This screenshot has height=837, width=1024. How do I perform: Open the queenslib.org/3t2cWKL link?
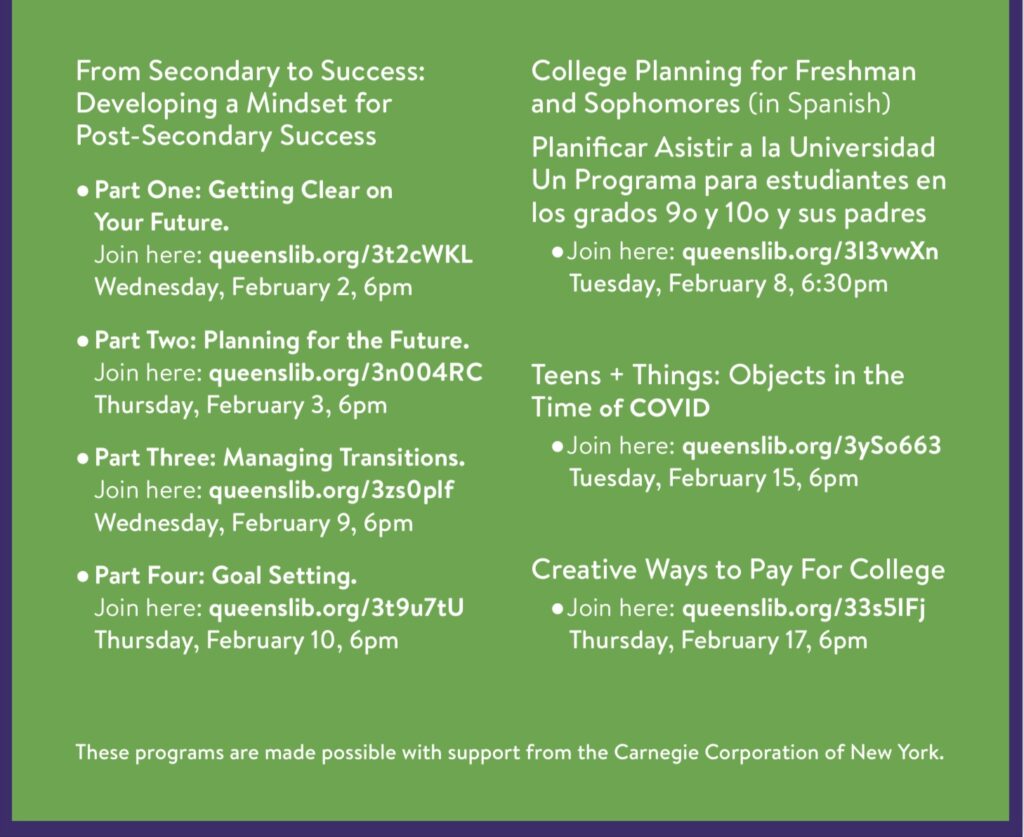pyautogui.click(x=340, y=255)
